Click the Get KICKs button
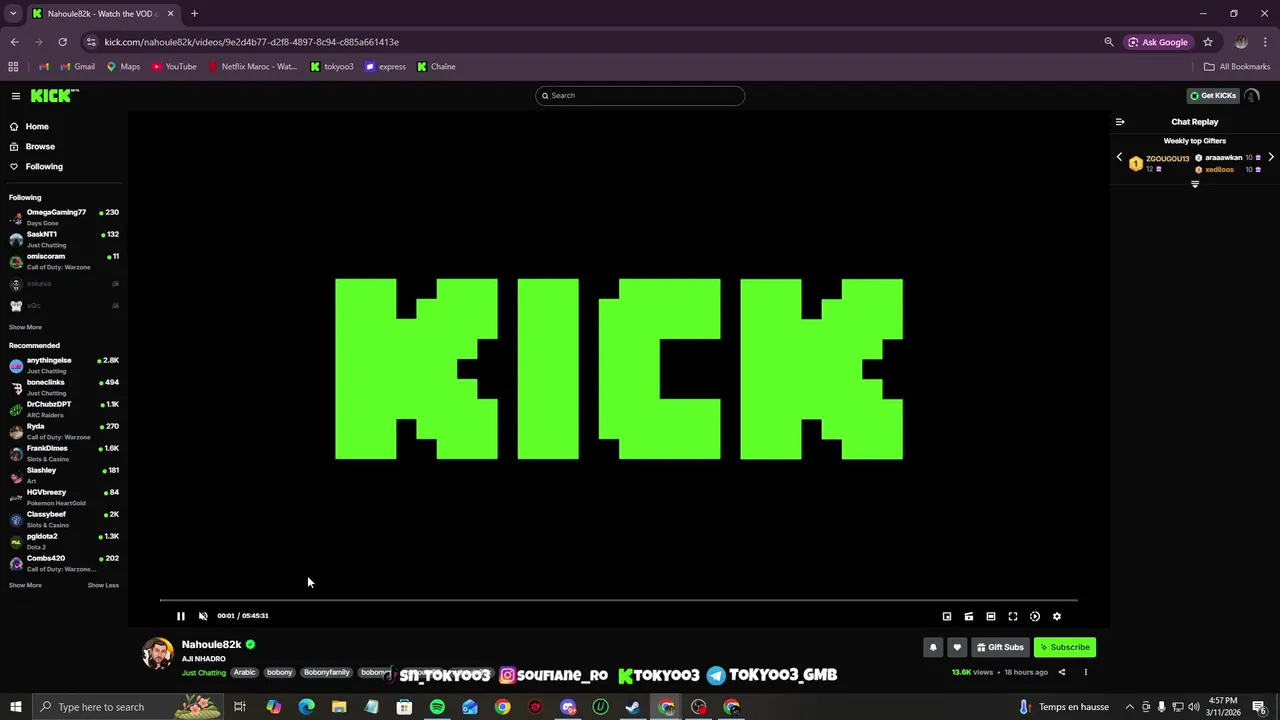Screen dimensions: 1280x720 coord(1213,96)
